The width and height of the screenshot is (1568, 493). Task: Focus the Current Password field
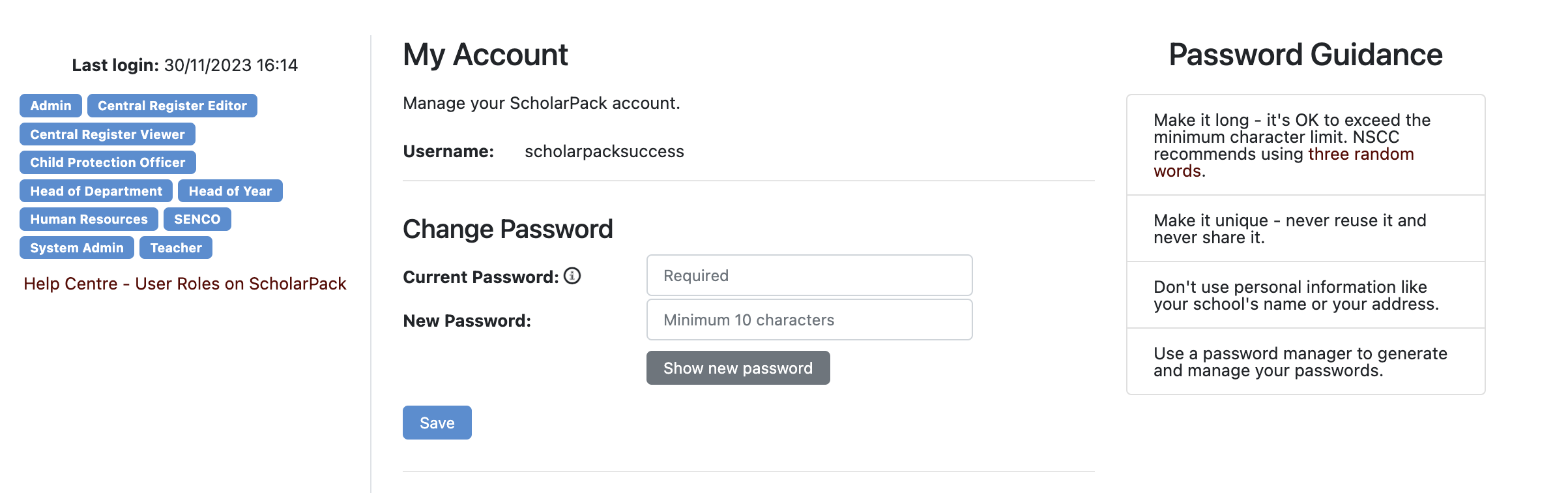(809, 275)
